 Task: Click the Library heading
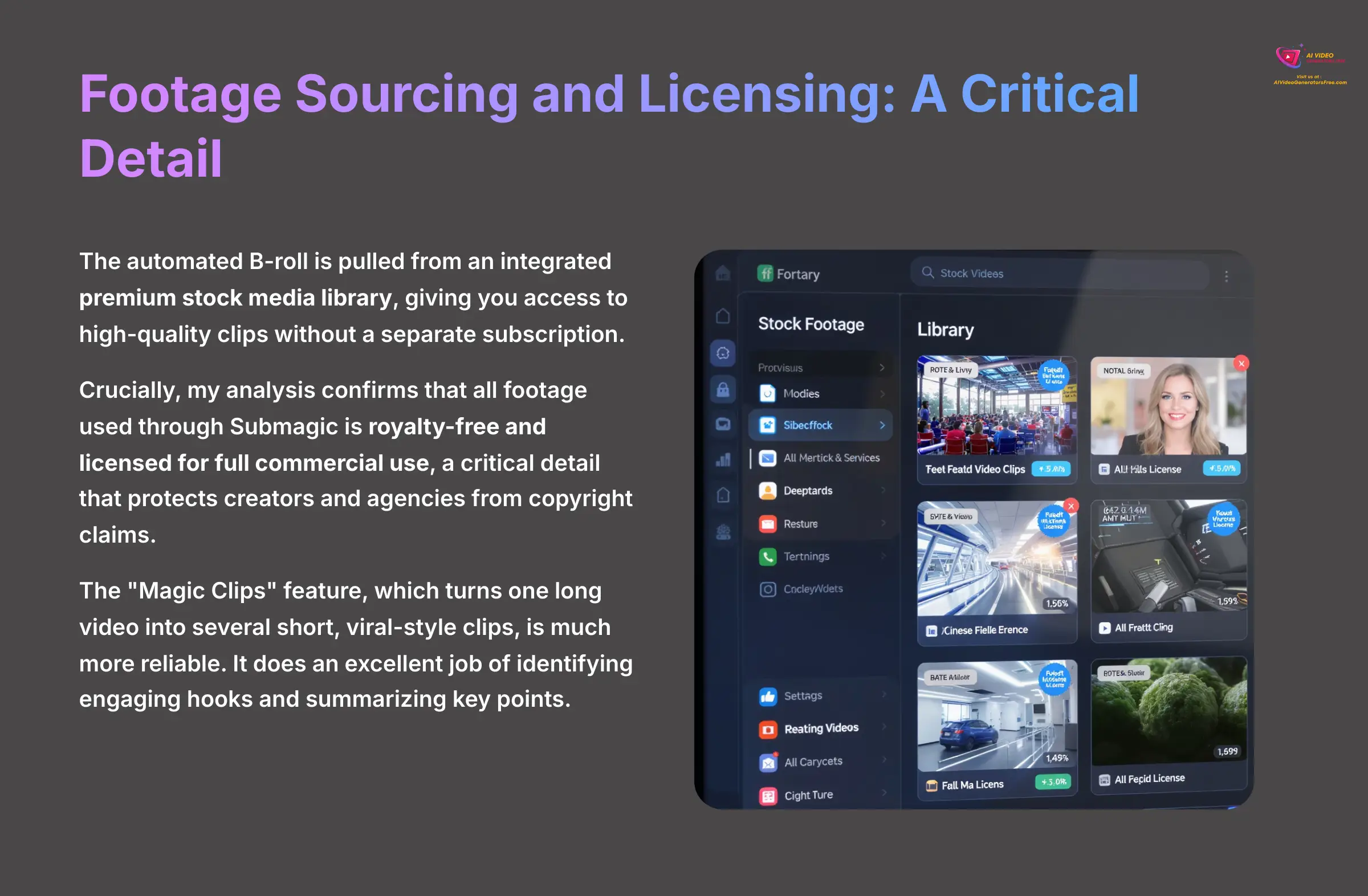[x=946, y=330]
